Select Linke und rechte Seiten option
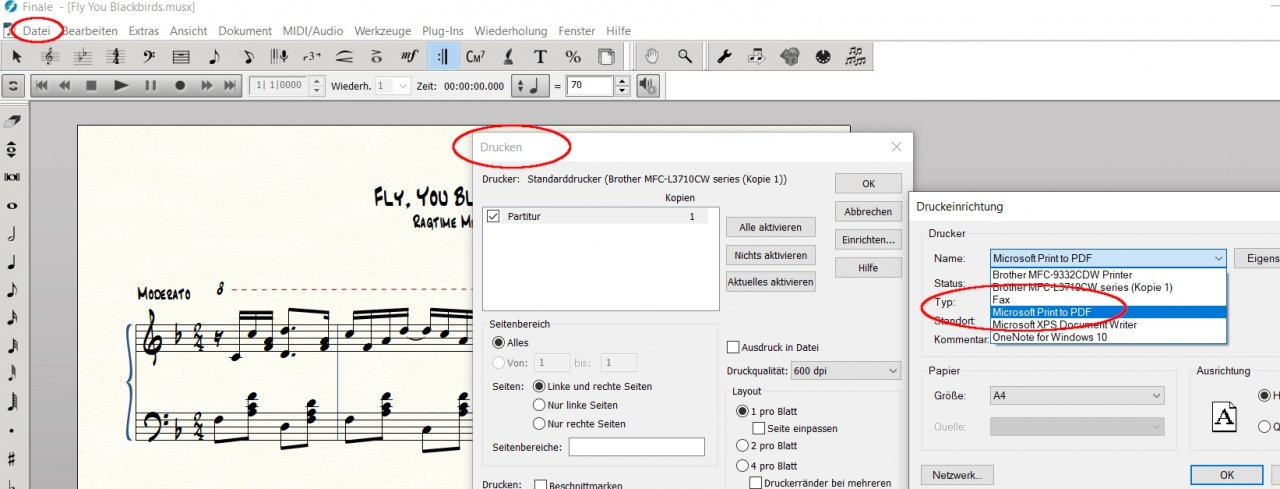Screen dimensions: 1280x489 540,386
